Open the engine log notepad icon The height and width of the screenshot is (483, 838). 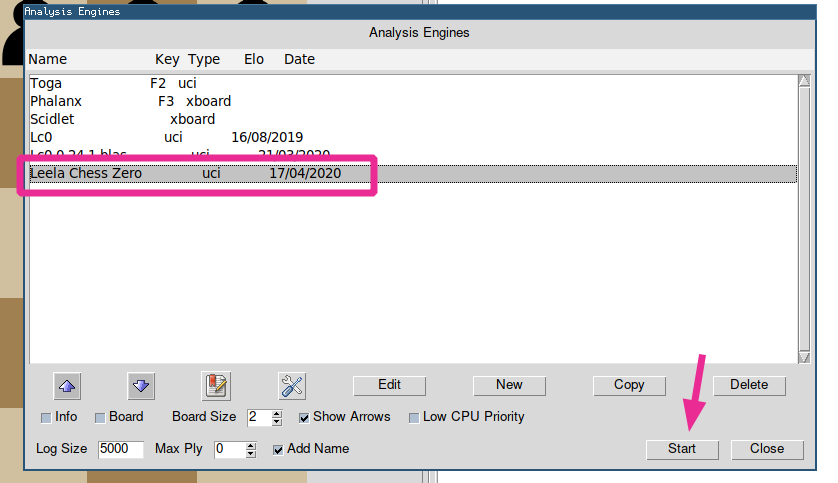point(216,385)
